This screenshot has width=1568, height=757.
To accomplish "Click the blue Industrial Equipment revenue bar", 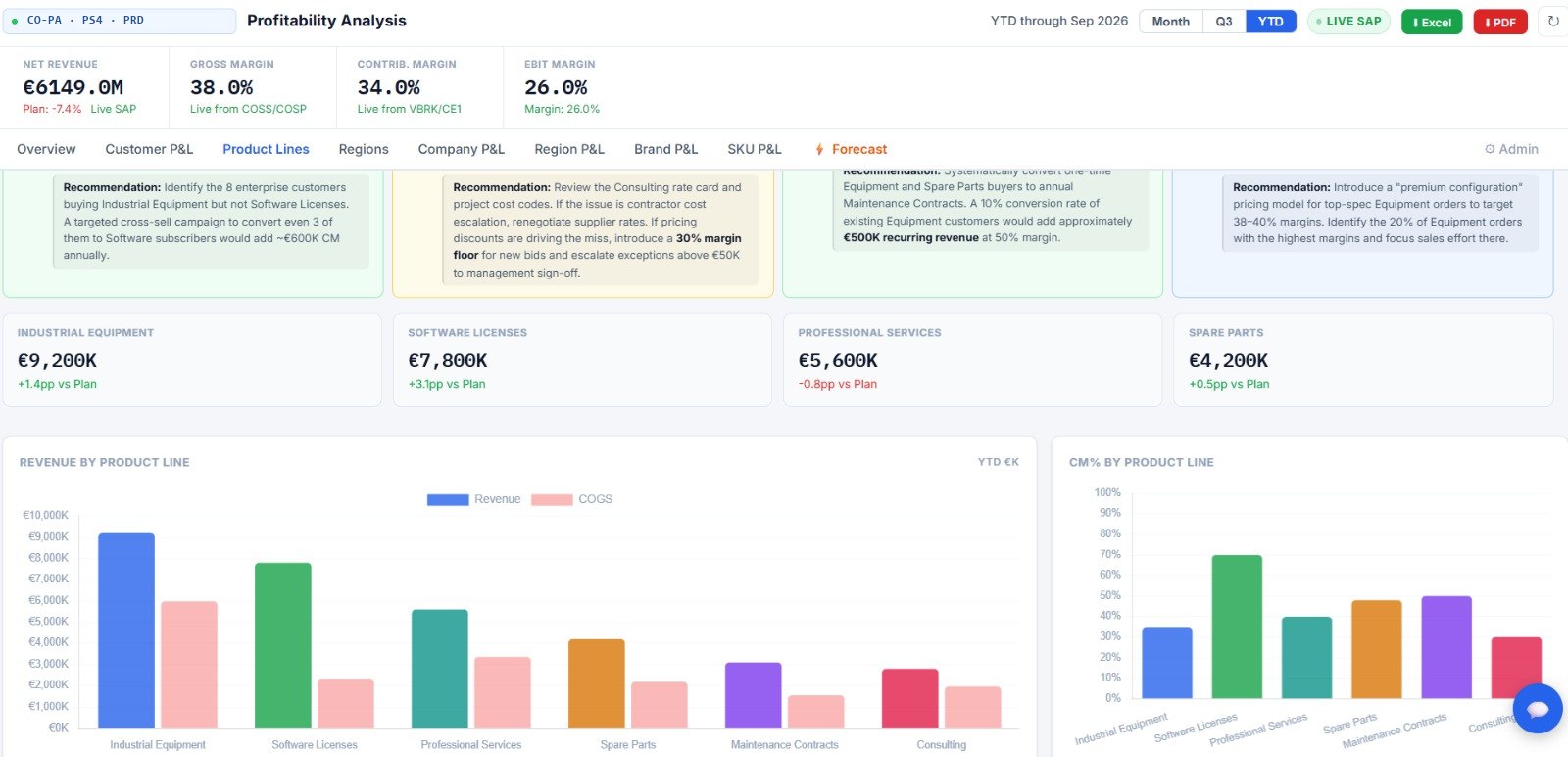I will (x=126, y=631).
